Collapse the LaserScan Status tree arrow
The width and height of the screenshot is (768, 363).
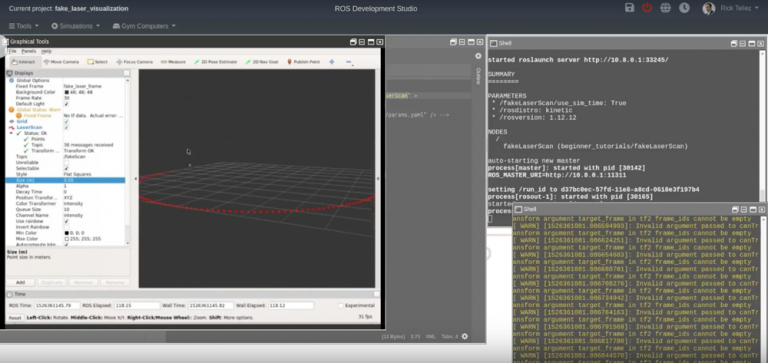12,133
